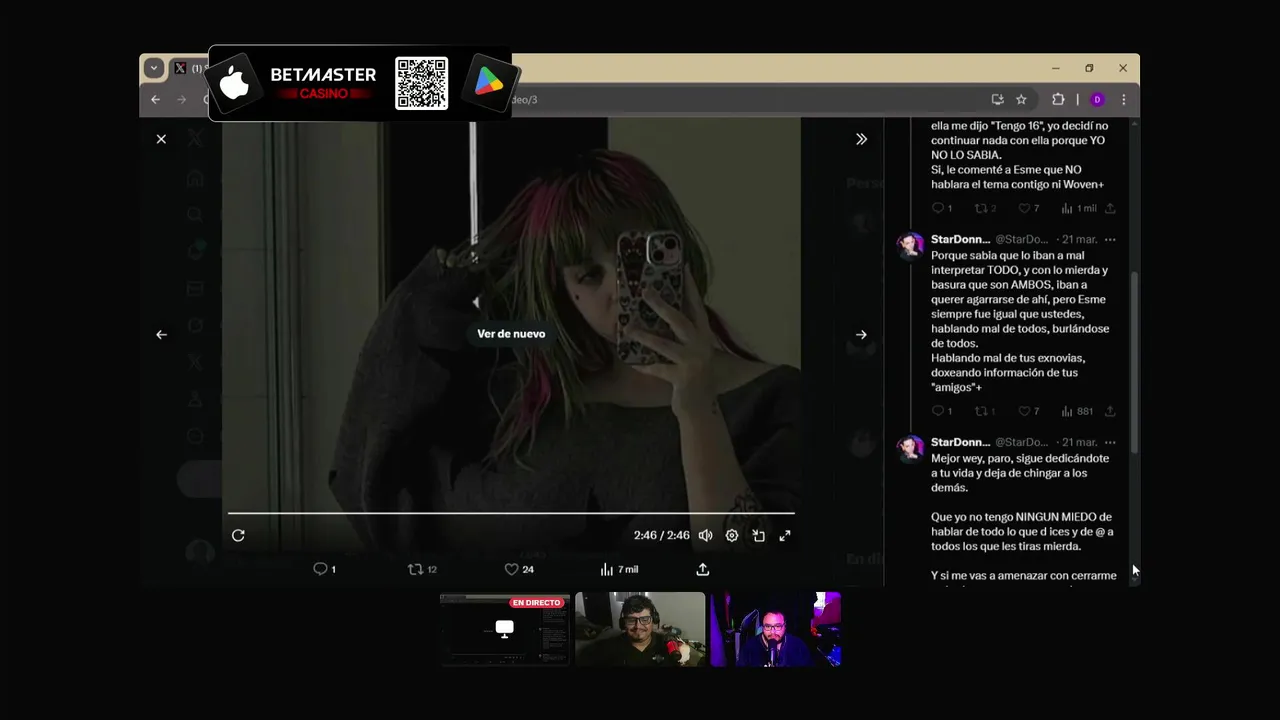1280x720 pixels.
Task: Open StarDonn's avatar on the 'Mejor wey' reply
Action: [910, 449]
